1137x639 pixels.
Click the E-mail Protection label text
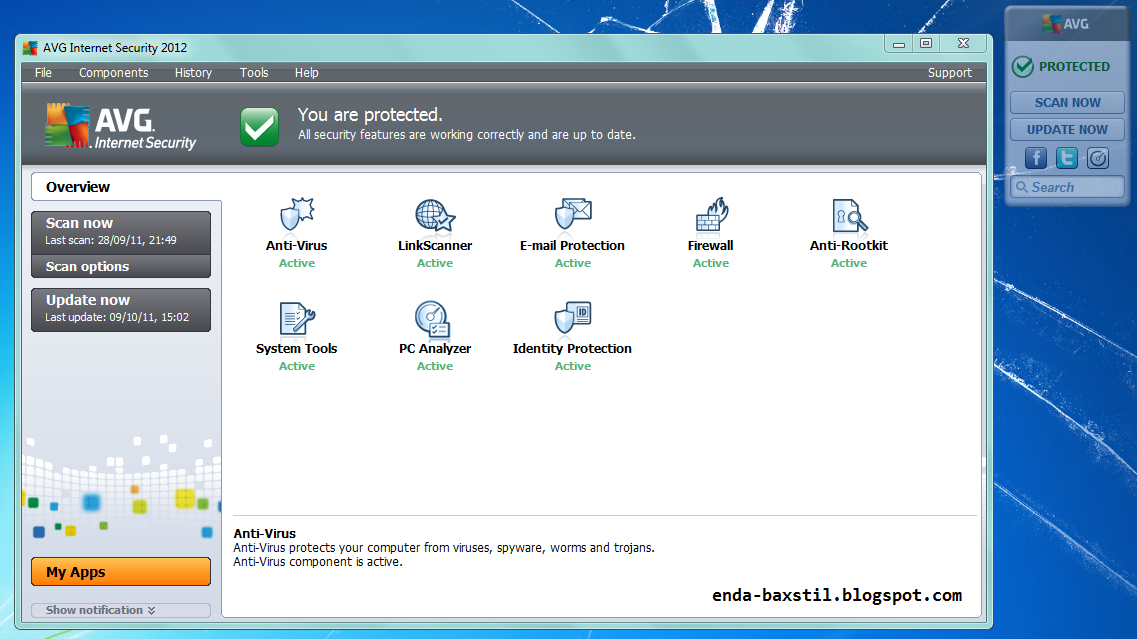(x=572, y=245)
